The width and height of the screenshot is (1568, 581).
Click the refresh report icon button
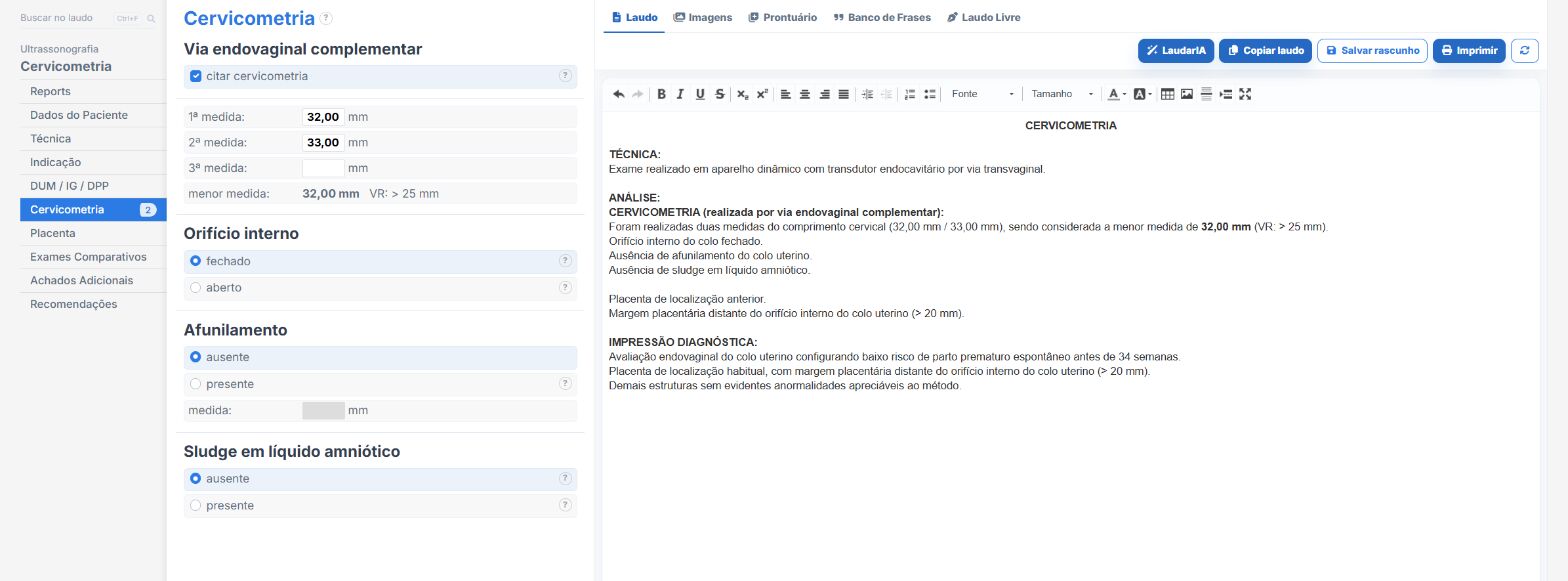point(1524,50)
